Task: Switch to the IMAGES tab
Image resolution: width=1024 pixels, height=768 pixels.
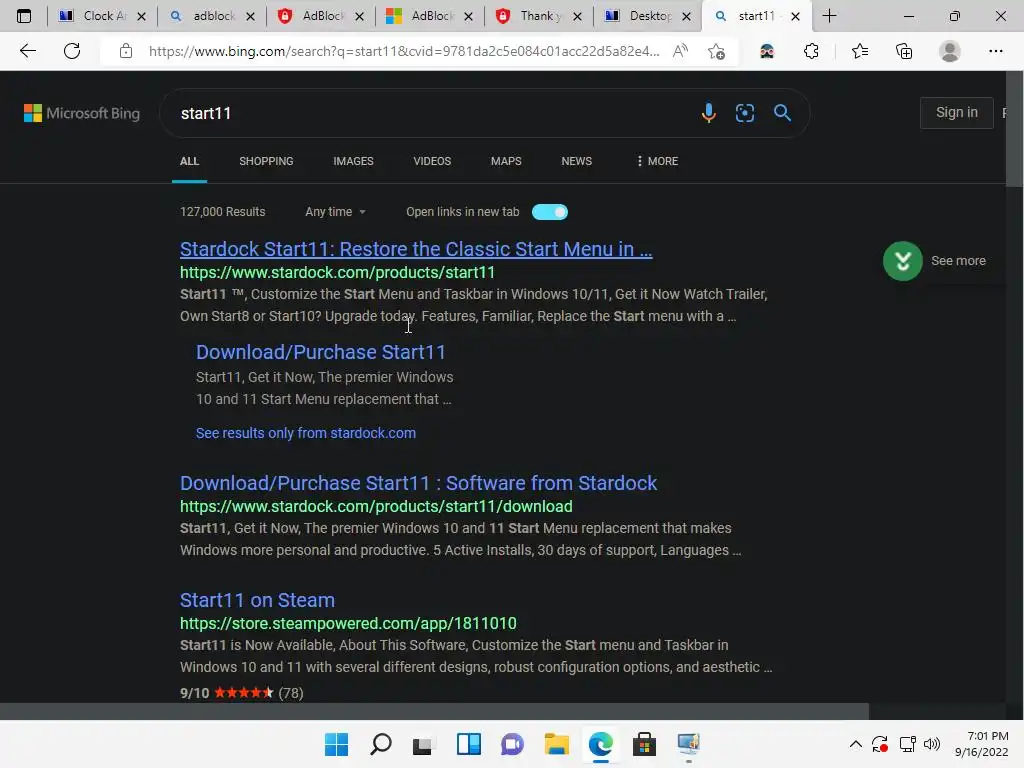Action: tap(353, 161)
